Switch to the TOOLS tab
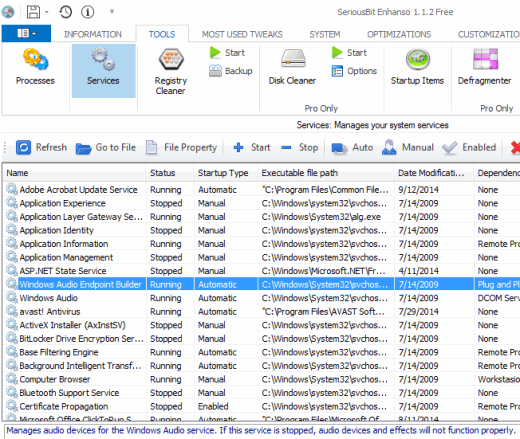The image size is (520, 439). click(x=162, y=34)
